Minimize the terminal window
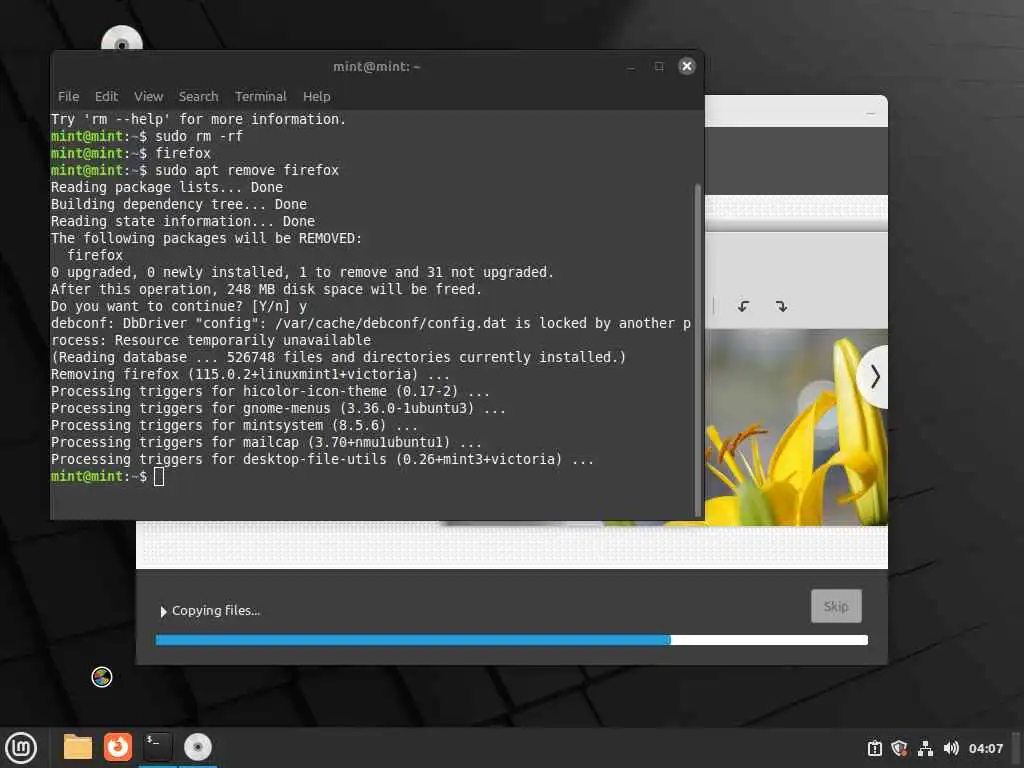The width and height of the screenshot is (1024, 768). [631, 67]
